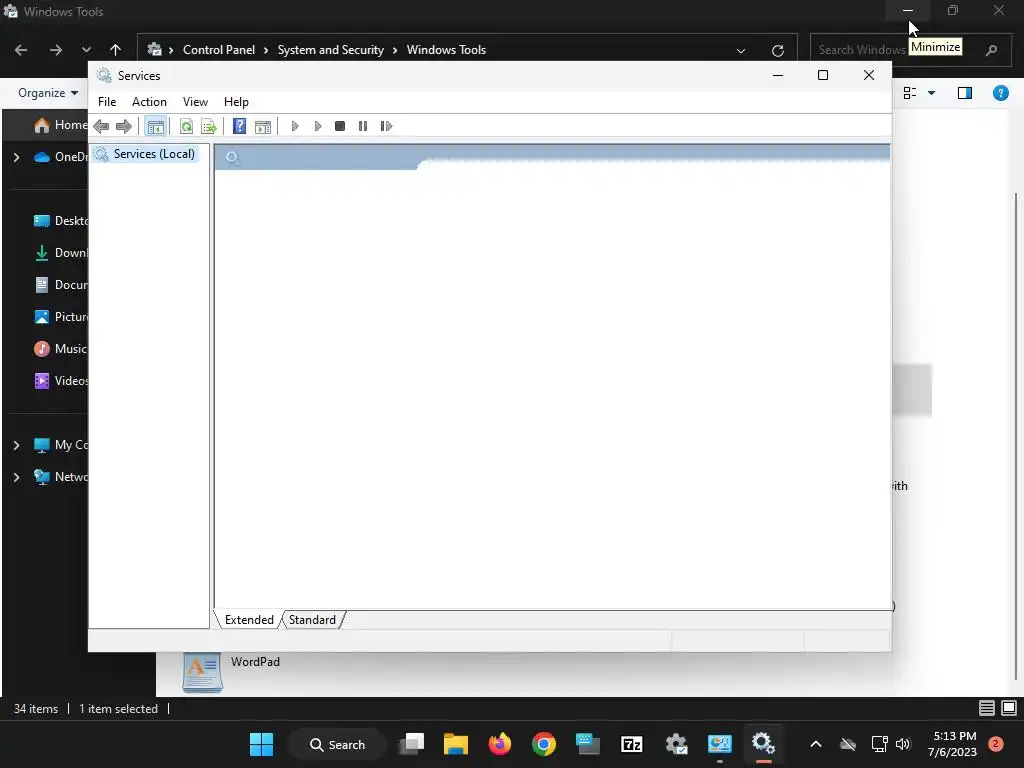Go forward in Windows Tools explorer
Image resolution: width=1024 pixels, height=768 pixels.
click(x=56, y=50)
